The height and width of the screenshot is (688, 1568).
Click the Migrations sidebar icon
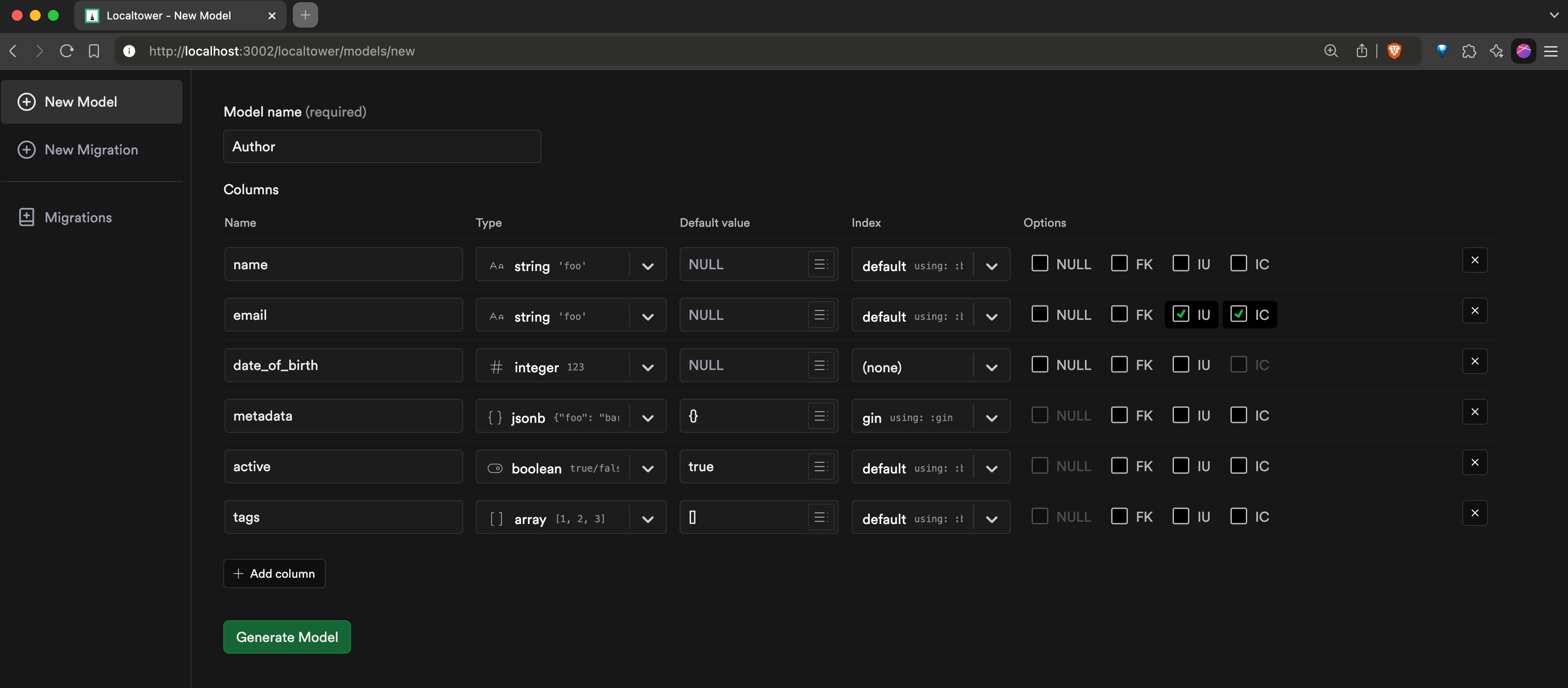coord(27,217)
